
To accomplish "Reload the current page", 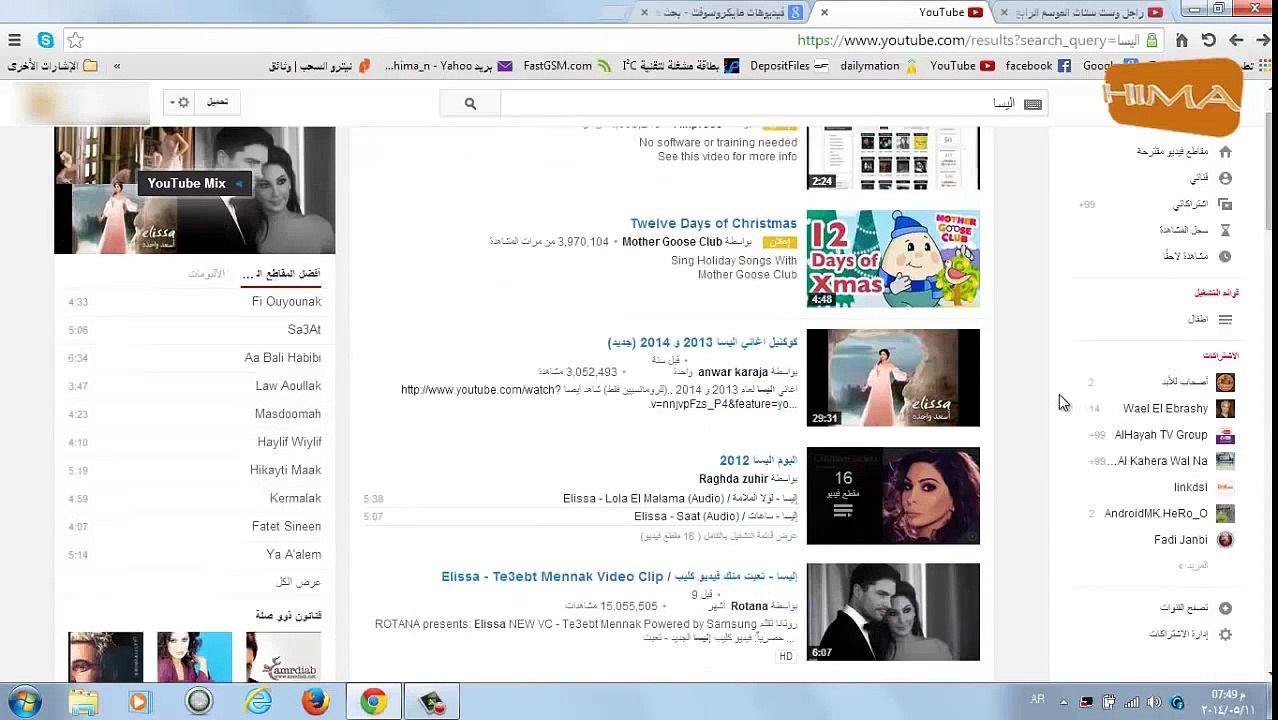I will coord(1208,40).
